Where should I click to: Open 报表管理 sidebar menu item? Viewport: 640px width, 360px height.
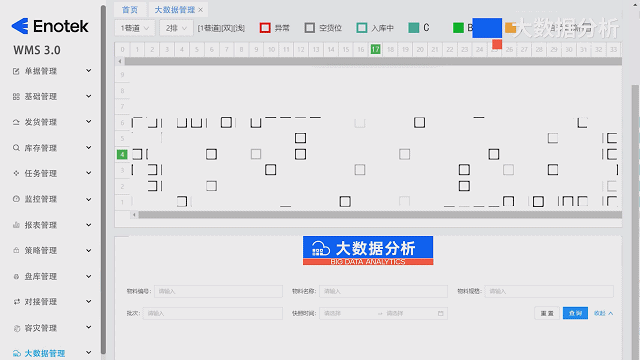point(52,225)
